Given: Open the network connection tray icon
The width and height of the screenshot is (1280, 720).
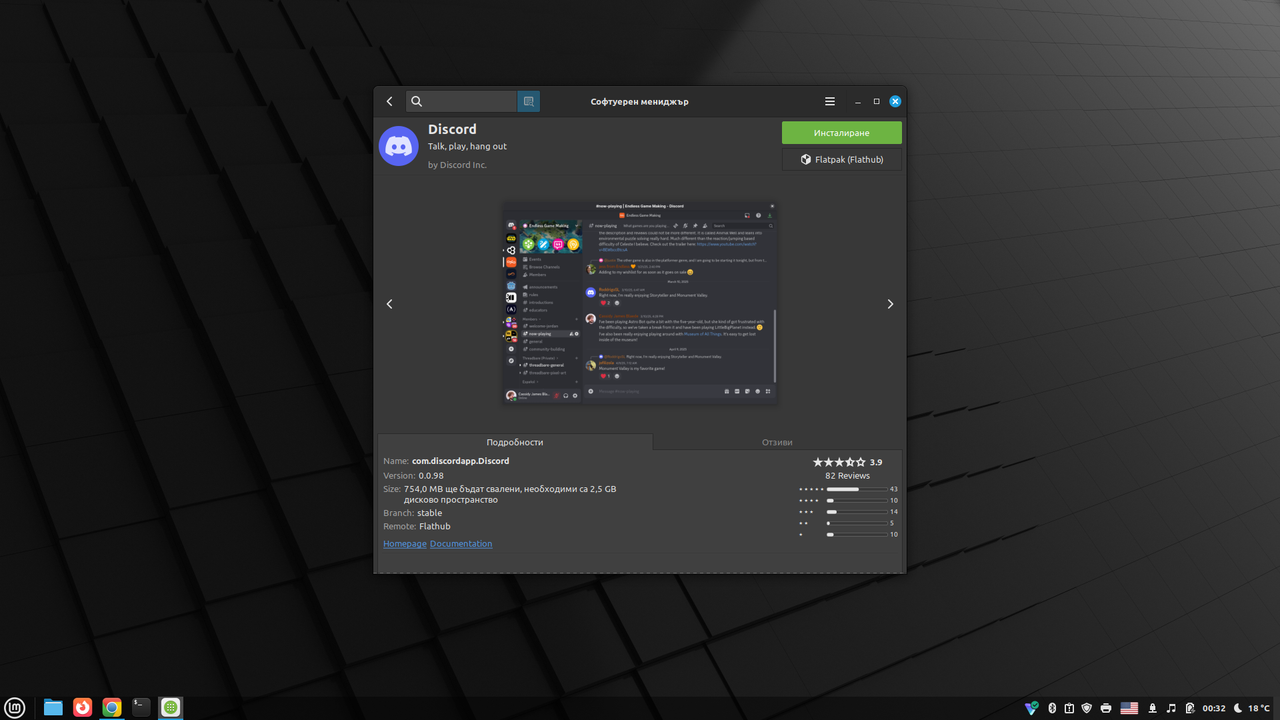Looking at the screenshot, I should pos(1153,708).
